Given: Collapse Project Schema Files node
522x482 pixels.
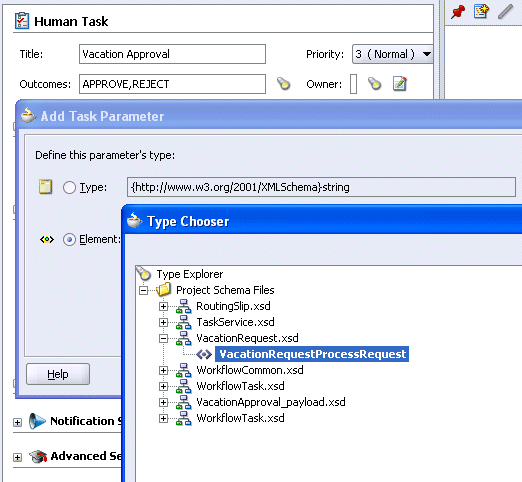Looking at the screenshot, I should point(143,290).
